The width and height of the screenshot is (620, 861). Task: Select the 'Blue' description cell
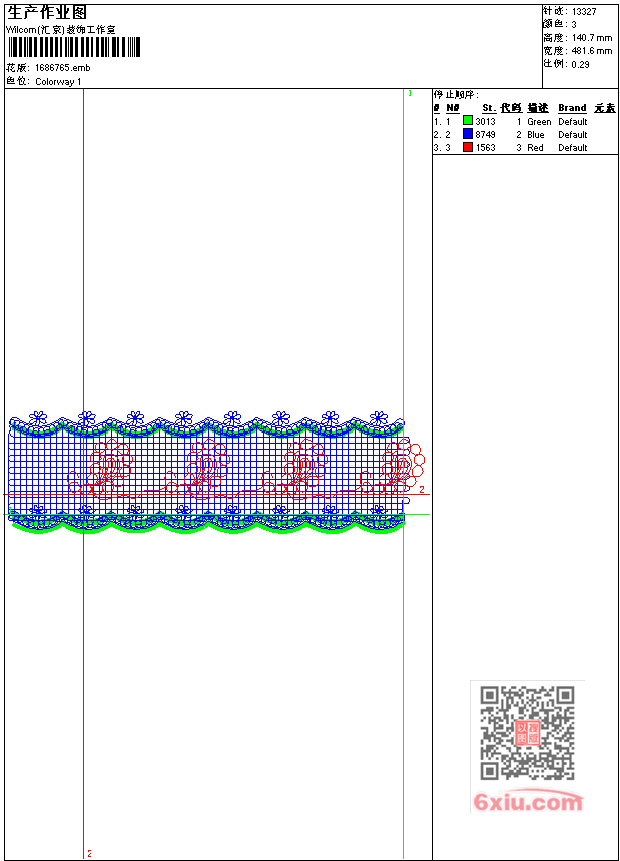coord(535,135)
